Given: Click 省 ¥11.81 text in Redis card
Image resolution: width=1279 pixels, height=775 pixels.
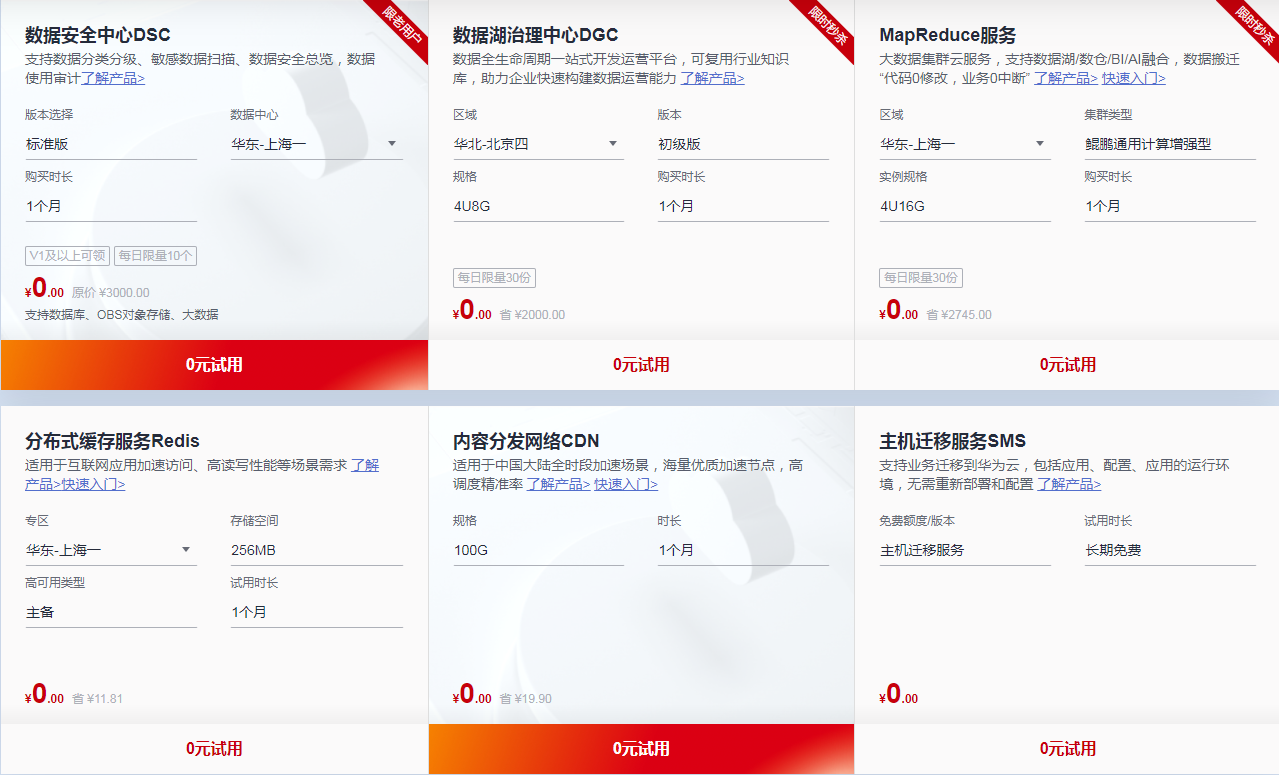Looking at the screenshot, I should (x=98, y=698).
